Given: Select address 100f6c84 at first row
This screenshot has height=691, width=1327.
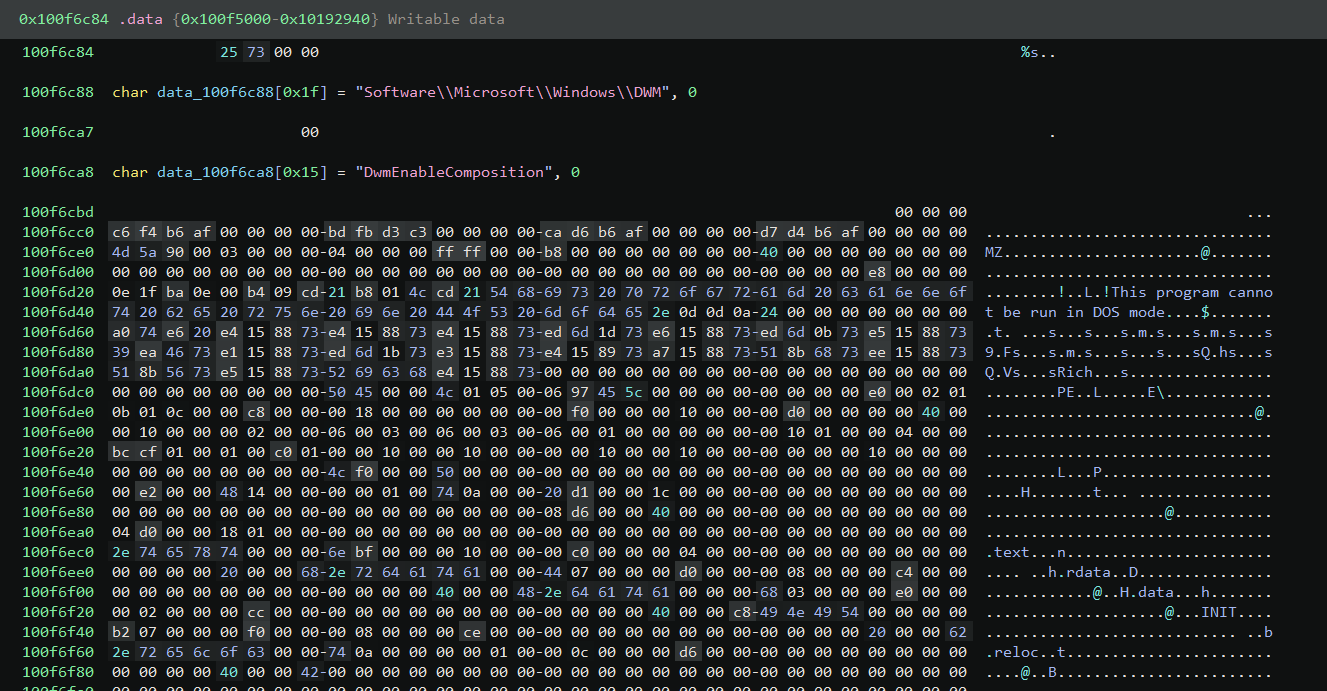Looking at the screenshot, I should 58,52.
